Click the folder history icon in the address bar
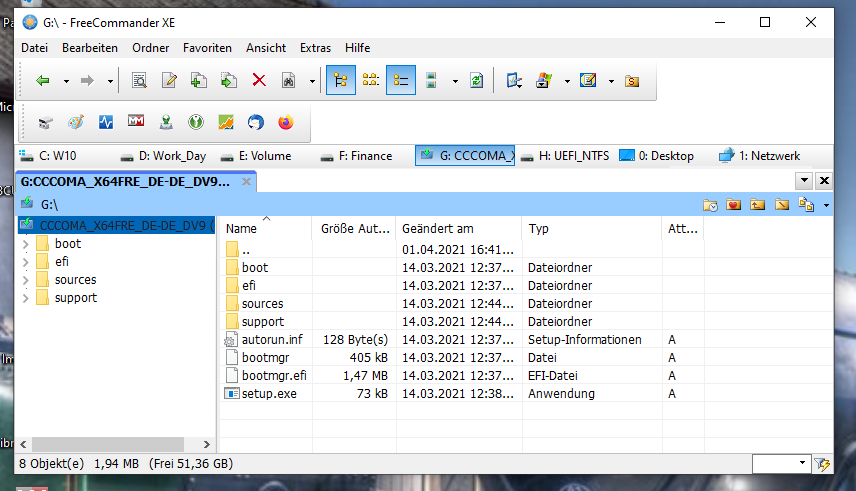This screenshot has width=856, height=491. coord(710,205)
